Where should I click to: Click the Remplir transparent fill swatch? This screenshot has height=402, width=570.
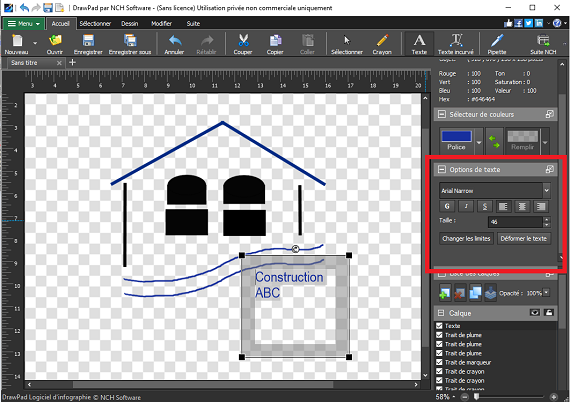pyautogui.click(x=522, y=136)
